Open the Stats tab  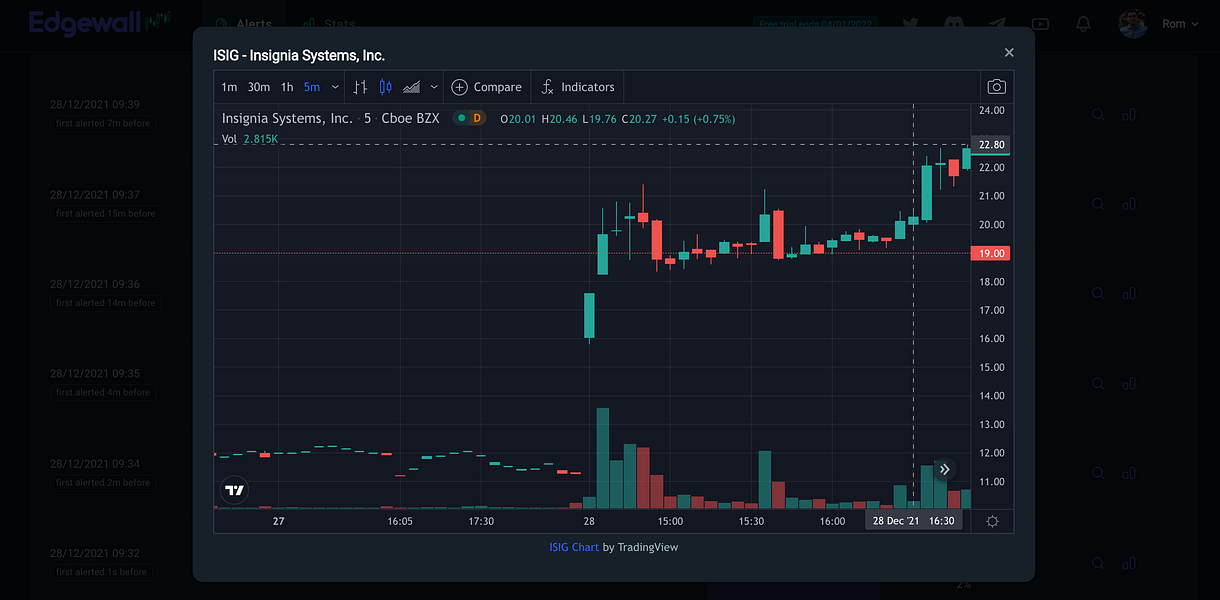329,24
